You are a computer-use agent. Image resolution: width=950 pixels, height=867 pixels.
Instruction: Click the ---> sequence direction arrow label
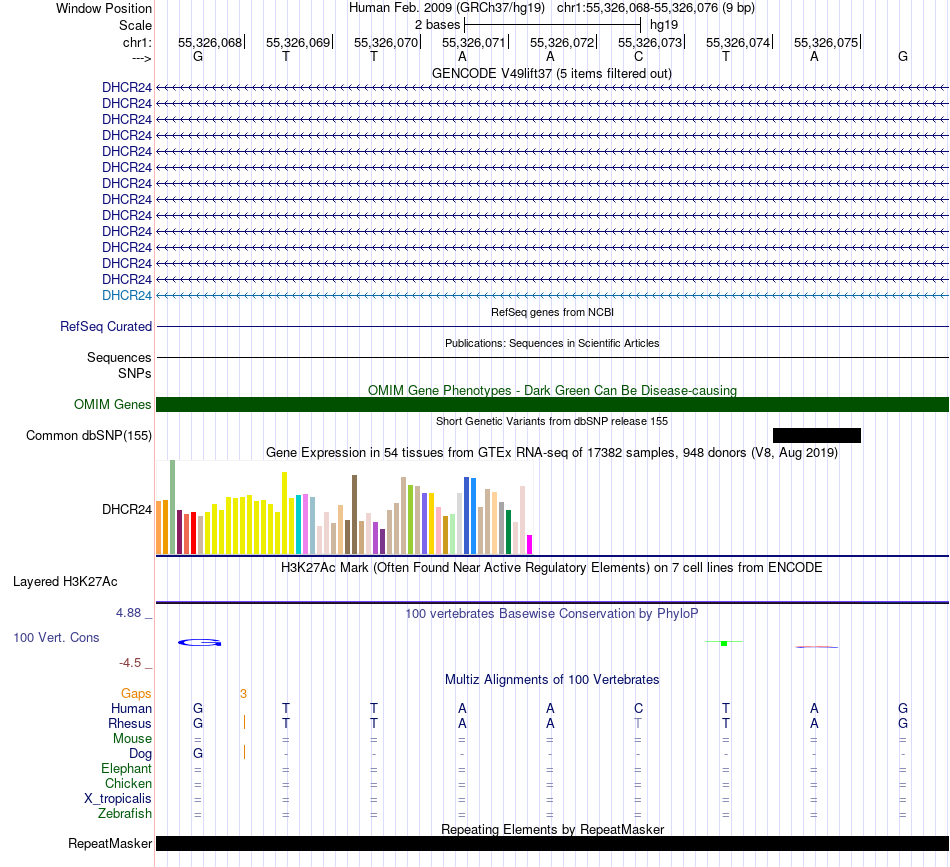point(142,58)
